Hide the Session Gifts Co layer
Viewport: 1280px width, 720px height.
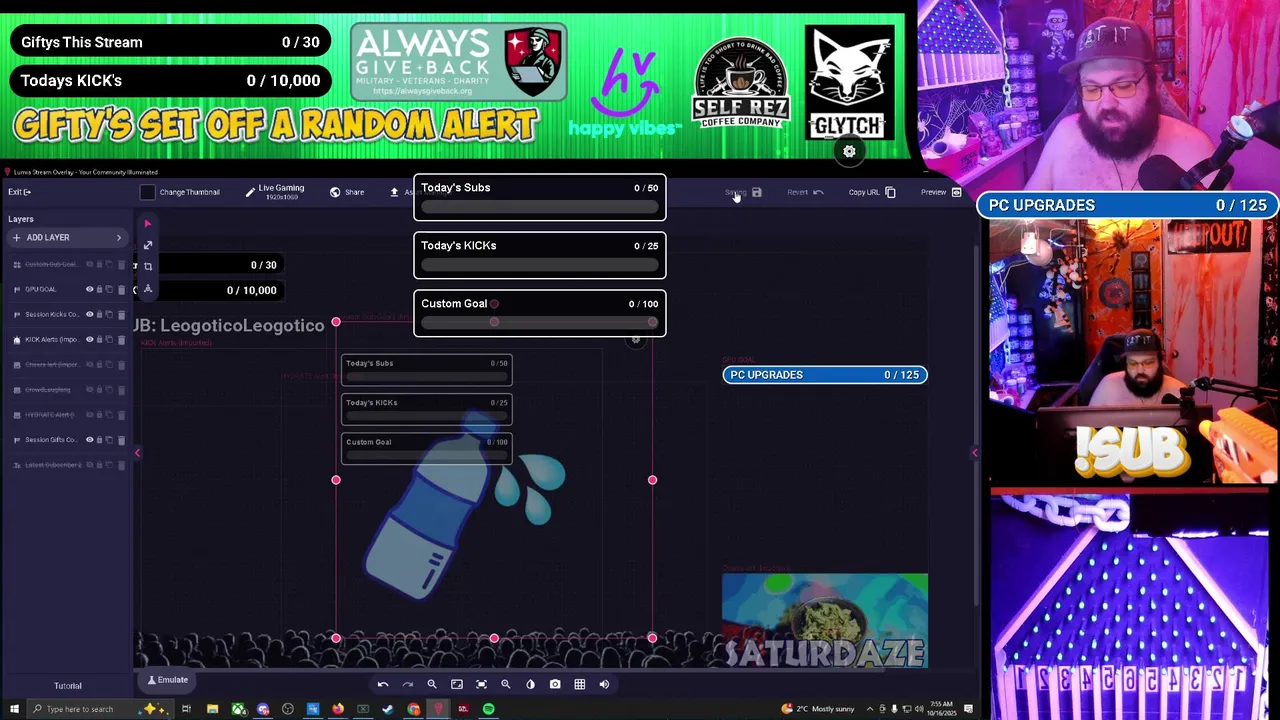click(90, 440)
